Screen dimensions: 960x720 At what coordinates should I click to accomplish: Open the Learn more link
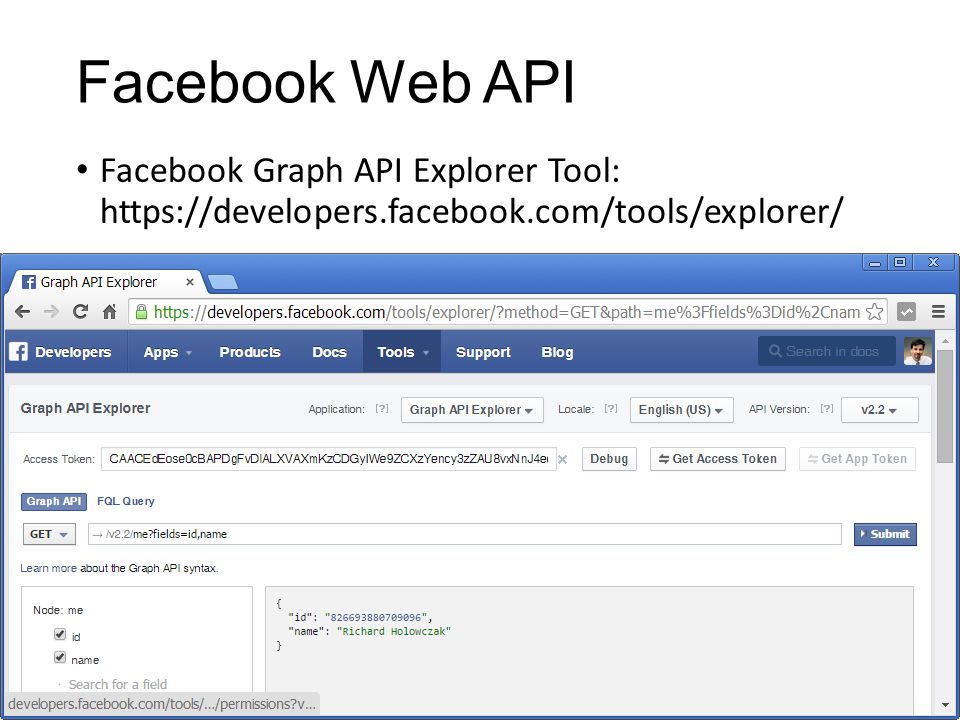(48, 568)
